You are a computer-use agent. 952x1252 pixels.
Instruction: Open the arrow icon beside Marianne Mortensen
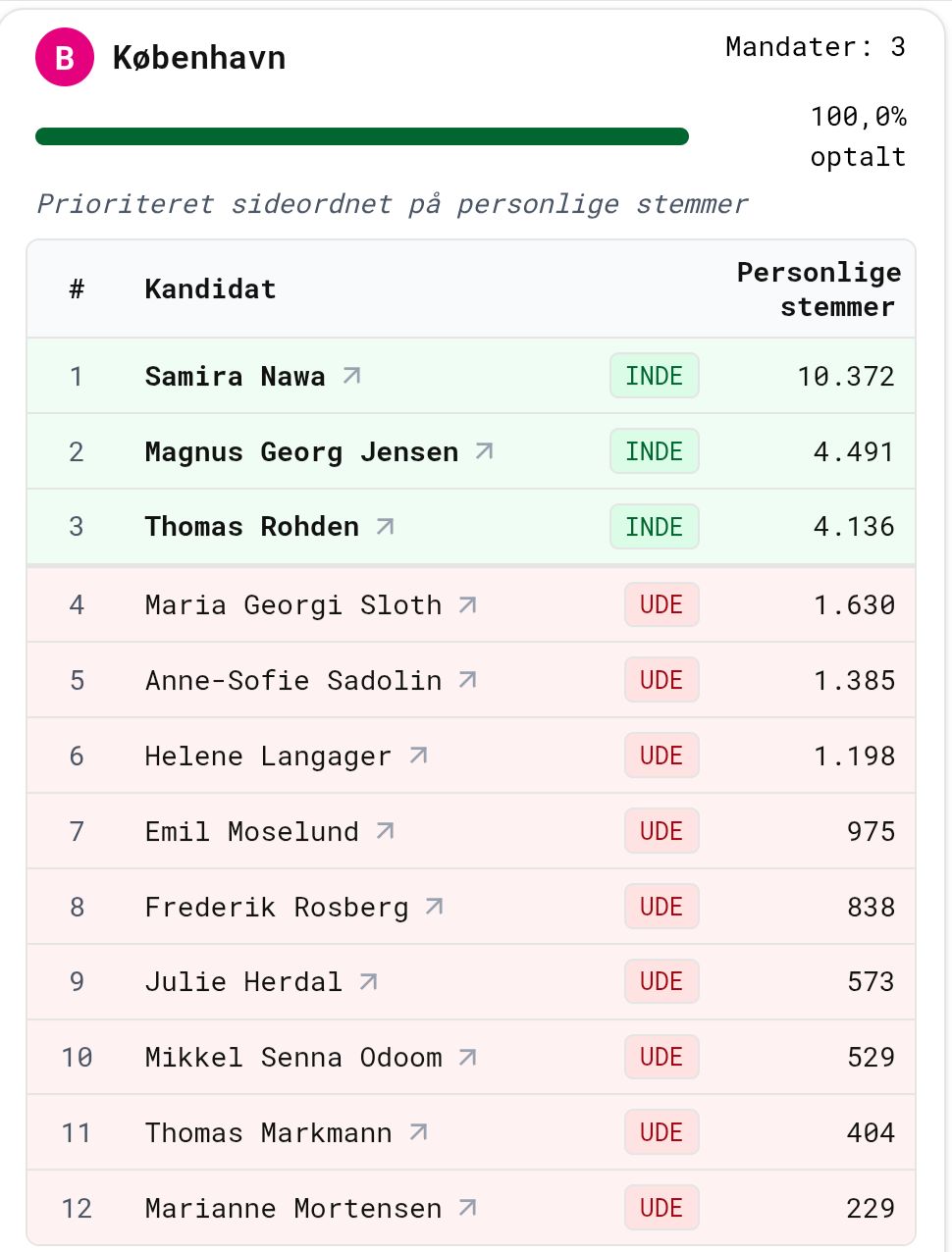point(468,1208)
